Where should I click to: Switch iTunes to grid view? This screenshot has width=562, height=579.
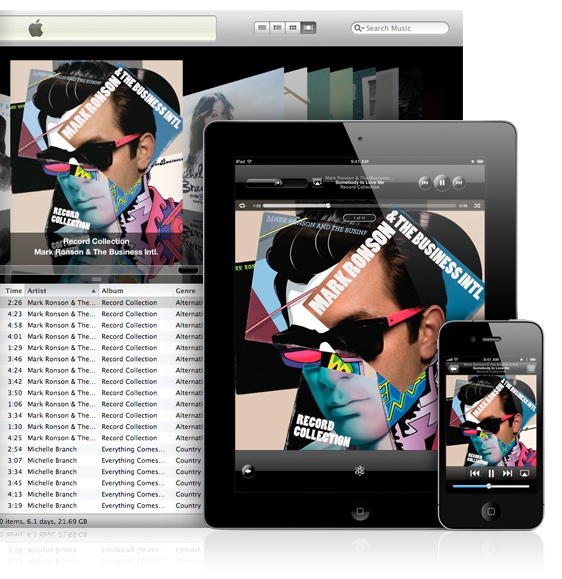[293, 28]
